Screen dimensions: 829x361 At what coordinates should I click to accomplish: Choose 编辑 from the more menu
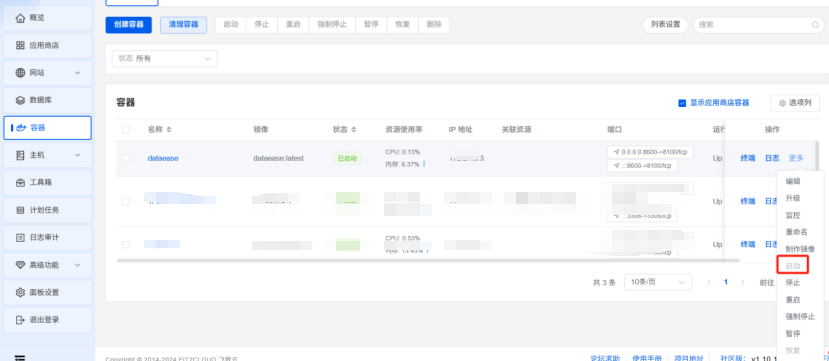pyautogui.click(x=793, y=181)
